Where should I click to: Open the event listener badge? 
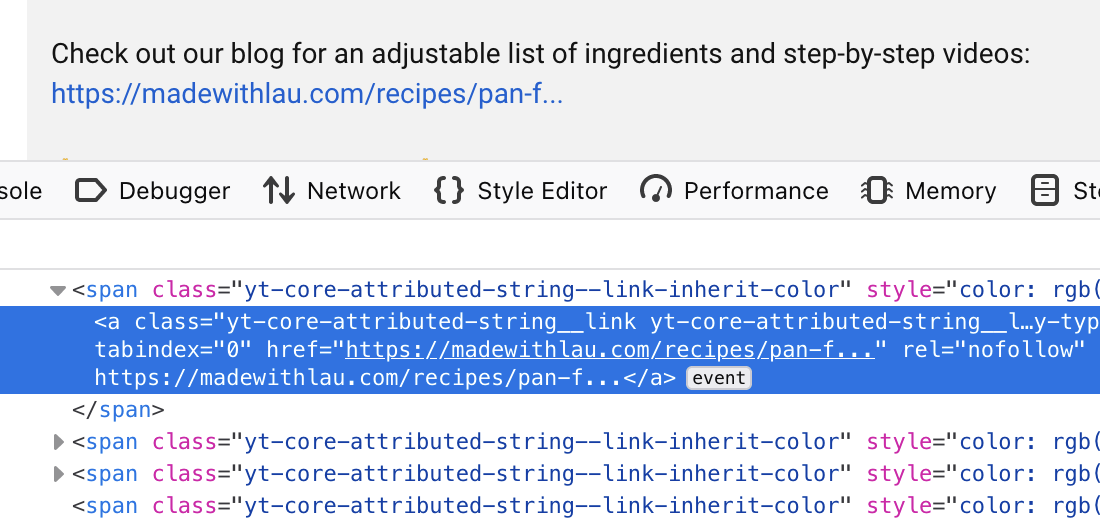pyautogui.click(x=719, y=378)
